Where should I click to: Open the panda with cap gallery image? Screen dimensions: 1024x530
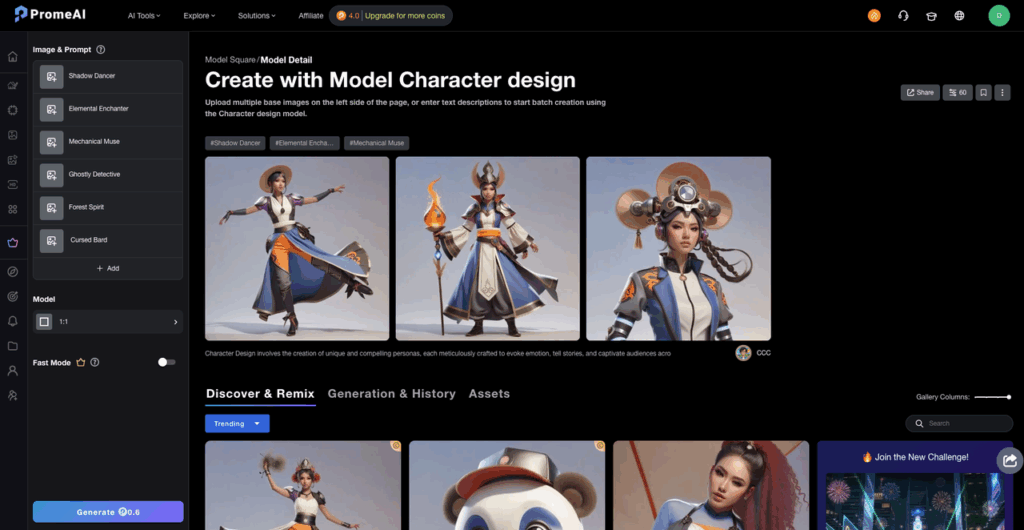(507, 485)
